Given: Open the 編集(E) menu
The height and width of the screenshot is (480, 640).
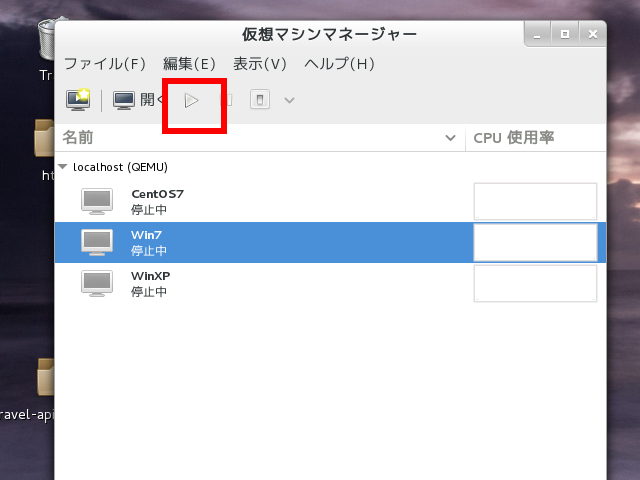Looking at the screenshot, I should (189, 64).
